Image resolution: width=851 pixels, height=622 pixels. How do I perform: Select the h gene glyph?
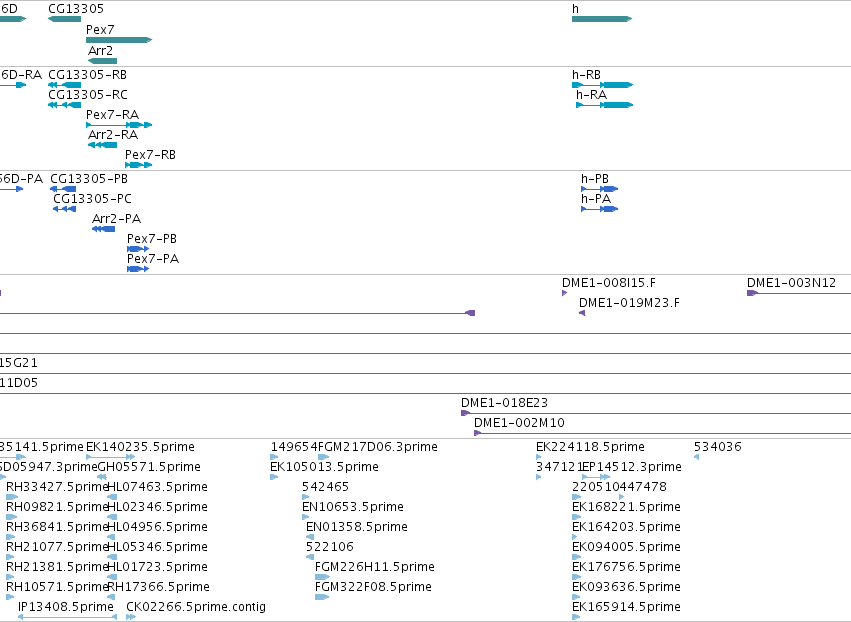(x=602, y=19)
